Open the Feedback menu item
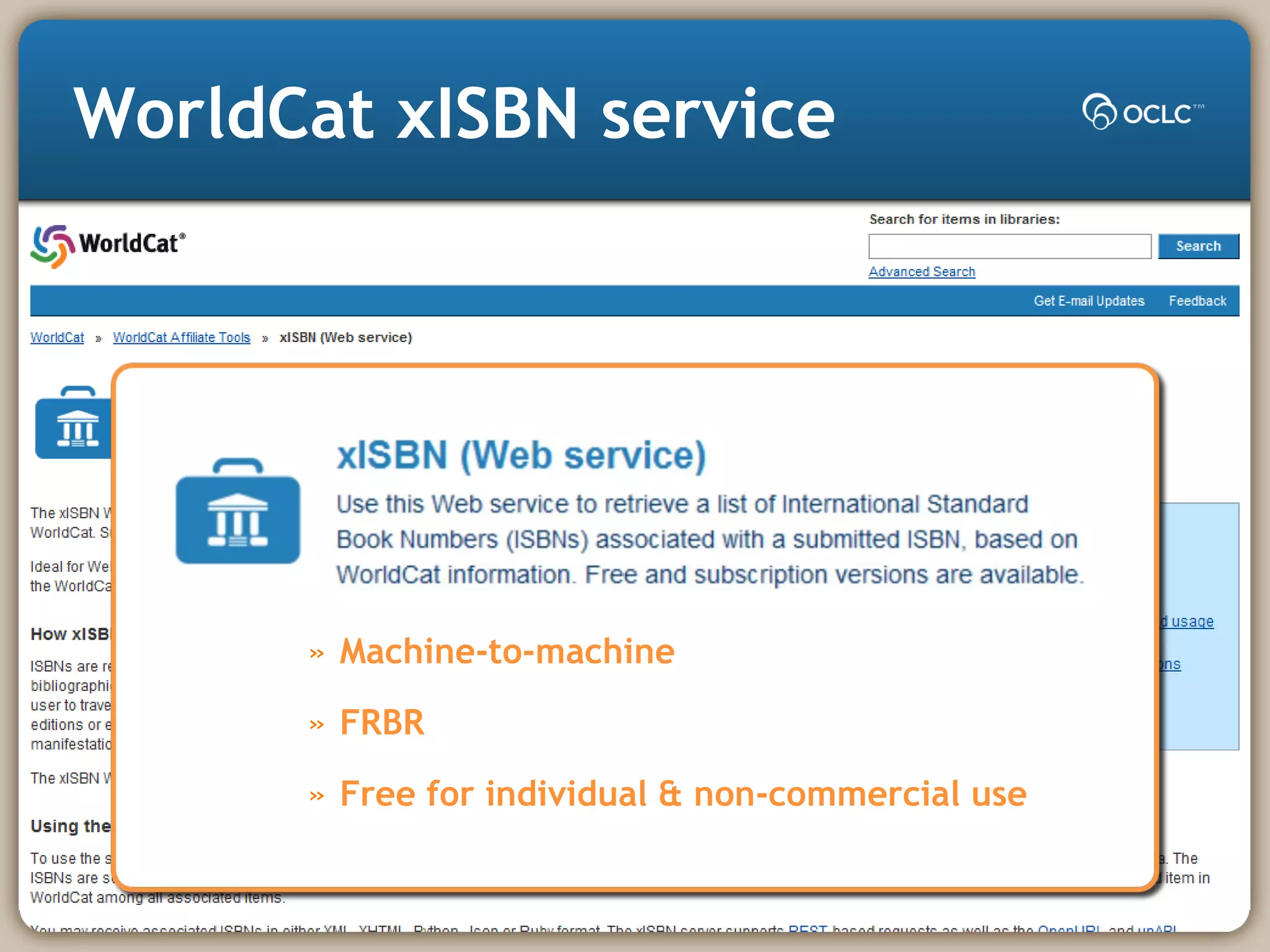This screenshot has height=952, width=1270. tap(1197, 301)
